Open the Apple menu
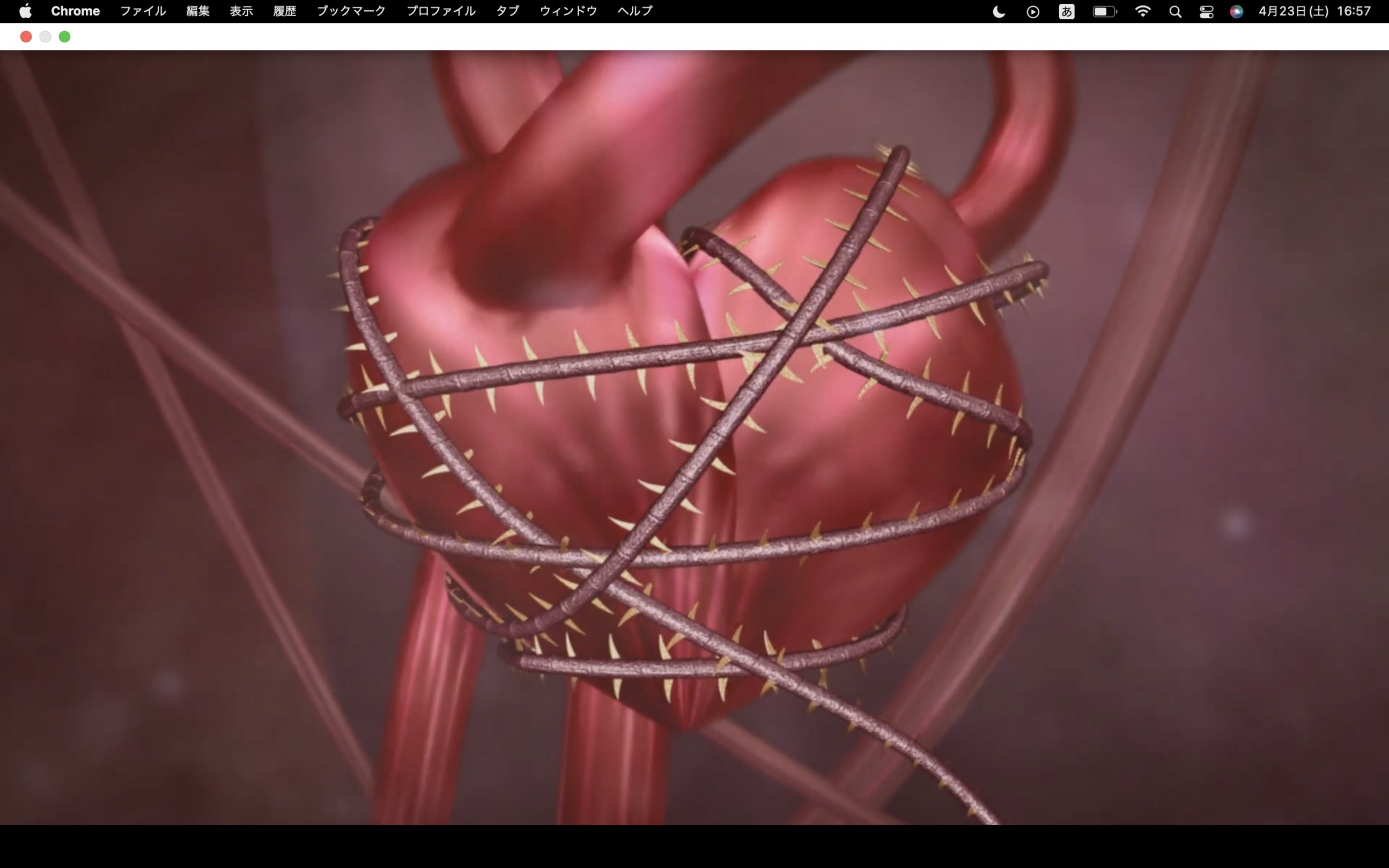 pos(25,11)
